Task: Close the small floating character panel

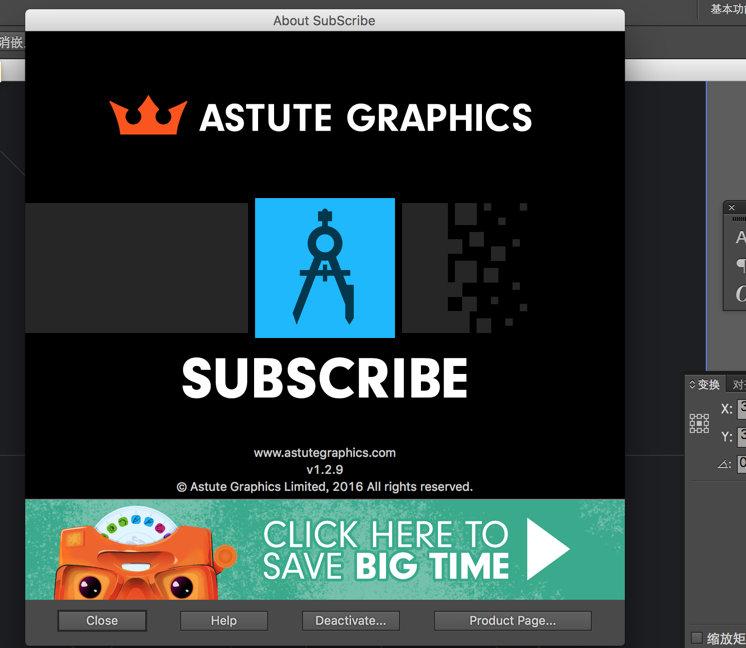Action: pyautogui.click(x=732, y=207)
